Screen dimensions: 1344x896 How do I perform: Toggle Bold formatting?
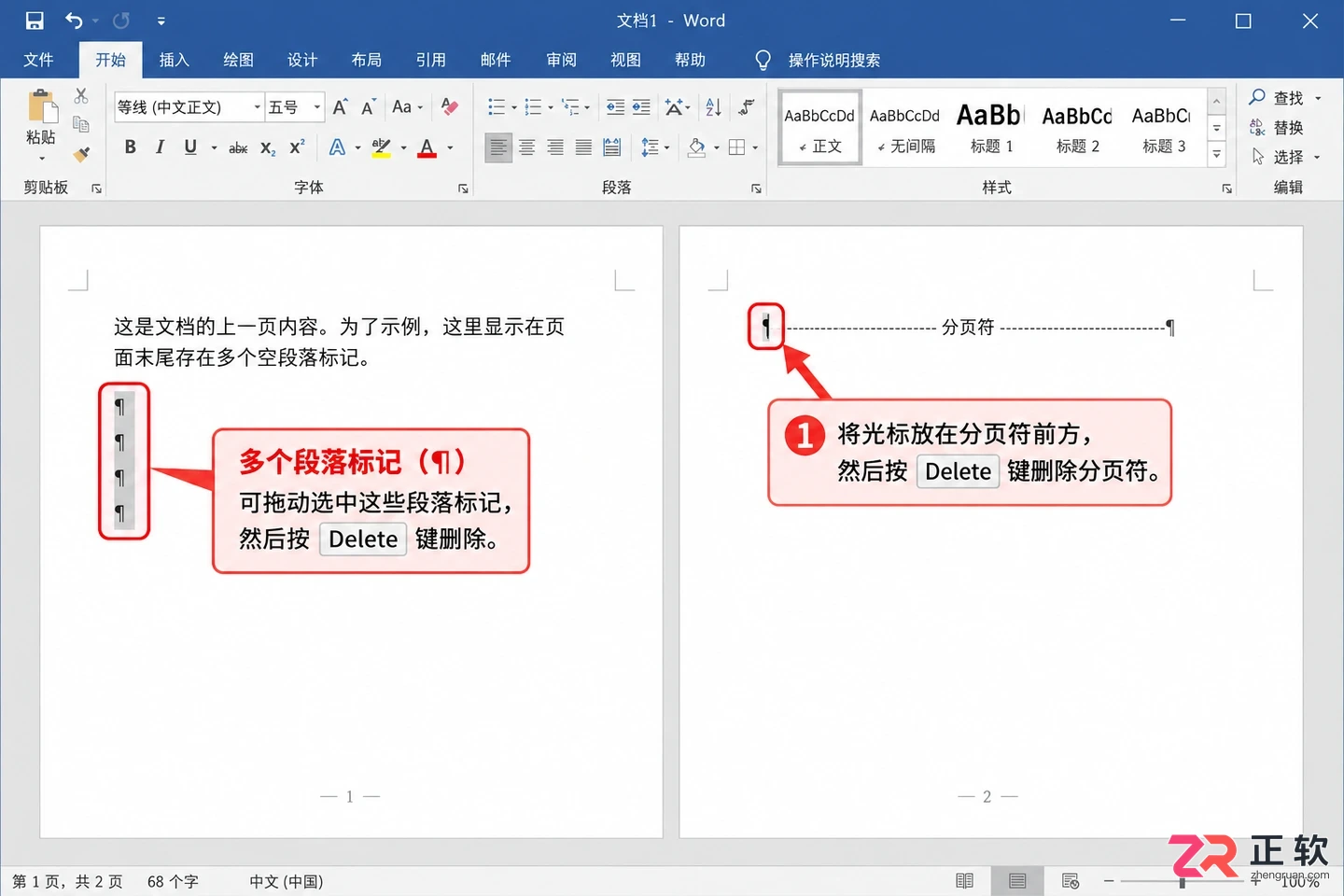pyautogui.click(x=131, y=147)
